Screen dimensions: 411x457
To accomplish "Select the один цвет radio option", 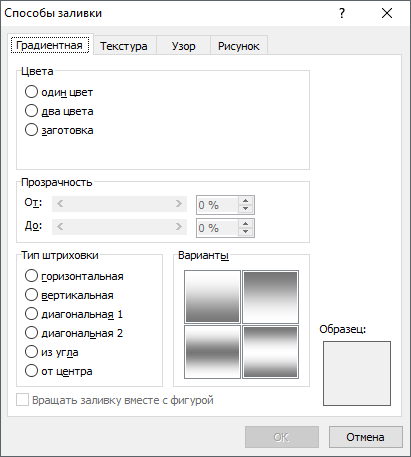I will point(59,92).
